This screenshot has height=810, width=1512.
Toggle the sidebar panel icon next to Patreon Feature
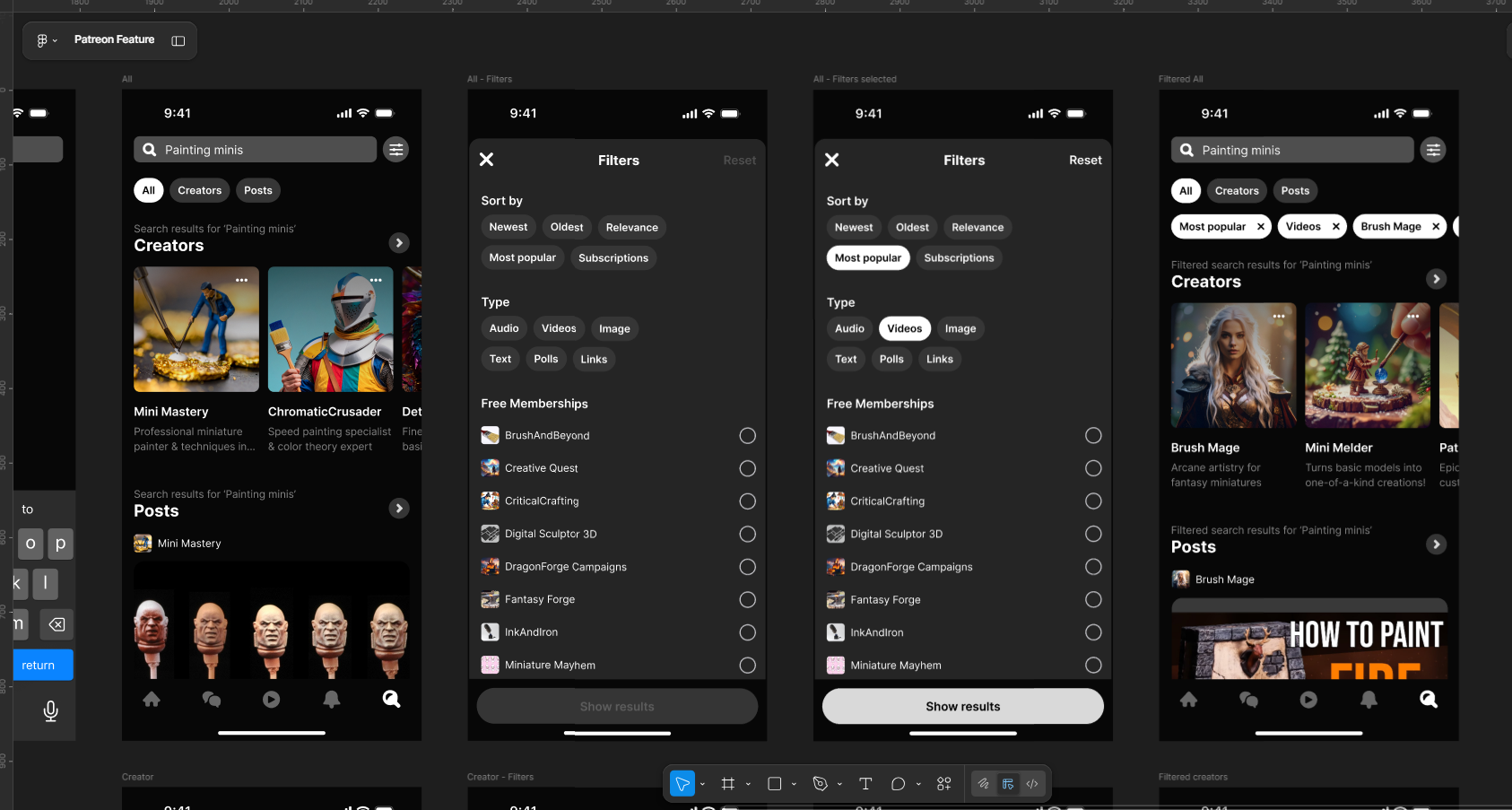178,39
